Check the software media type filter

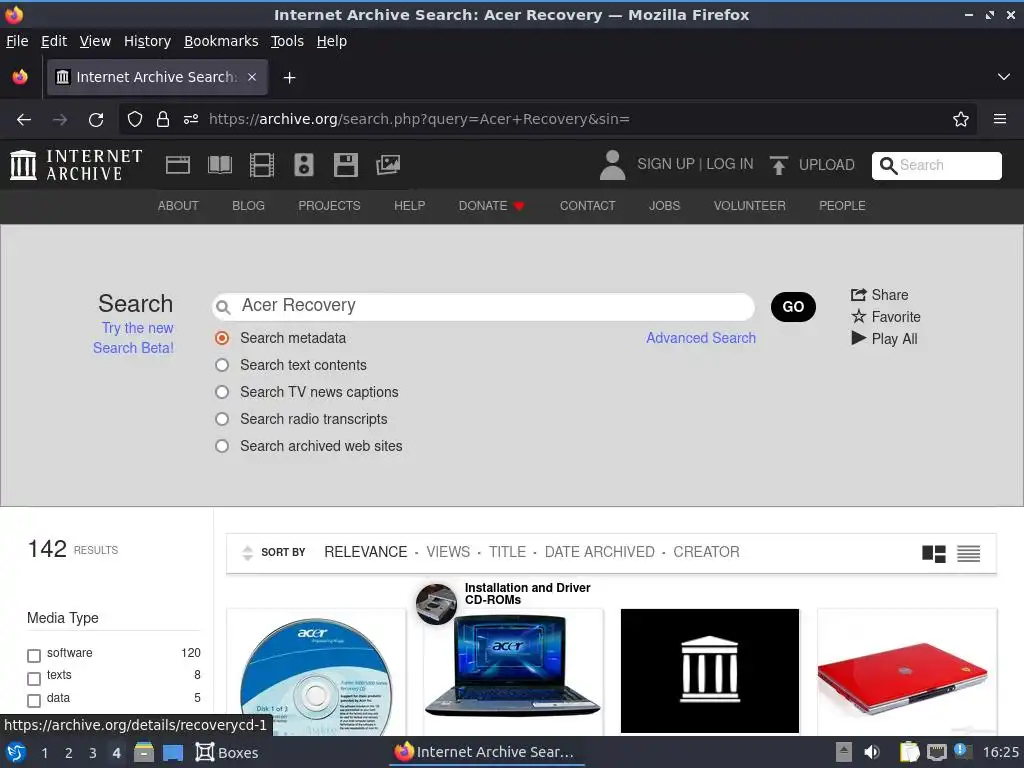click(34, 655)
